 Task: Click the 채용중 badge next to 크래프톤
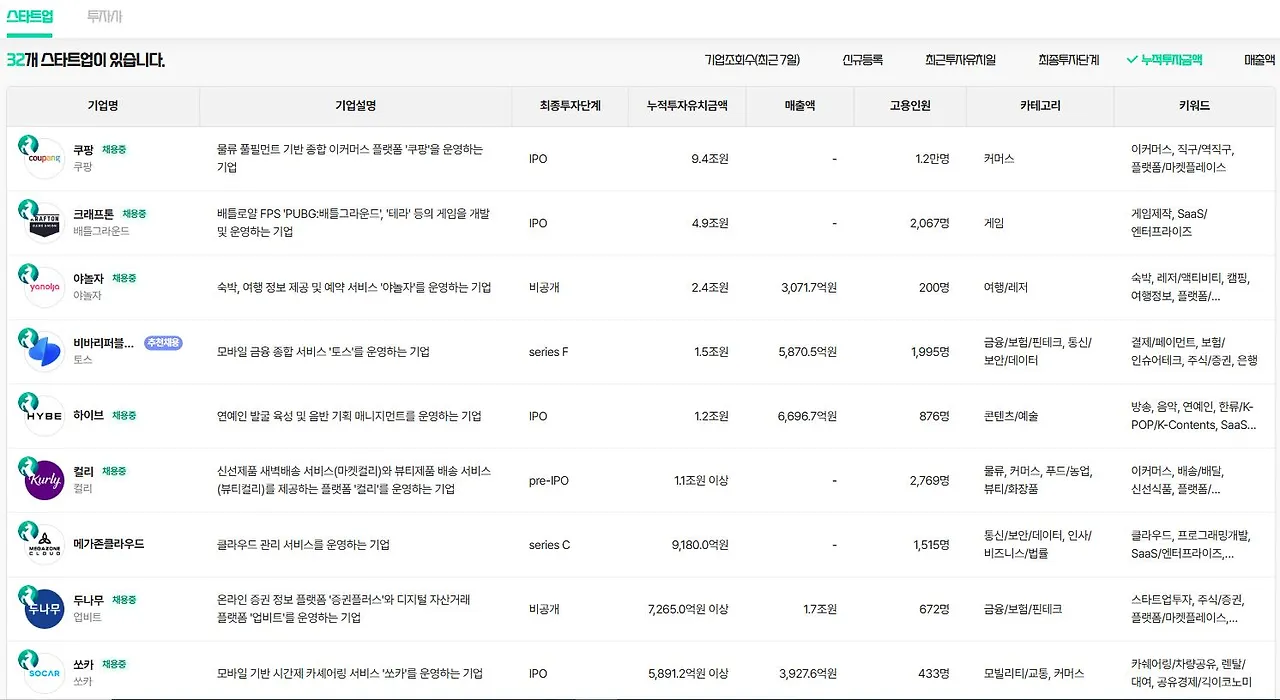pos(136,214)
